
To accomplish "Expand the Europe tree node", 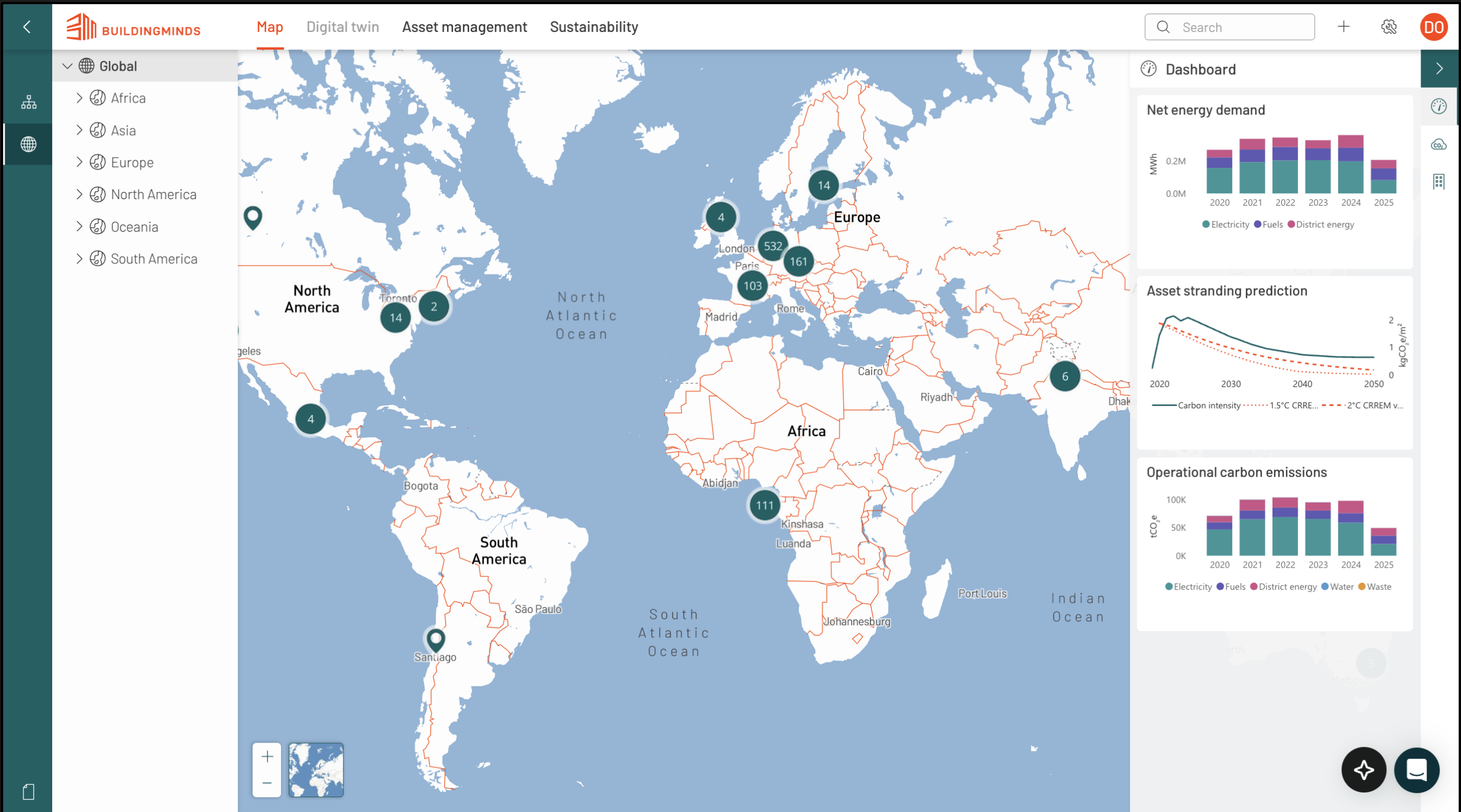I will click(79, 162).
